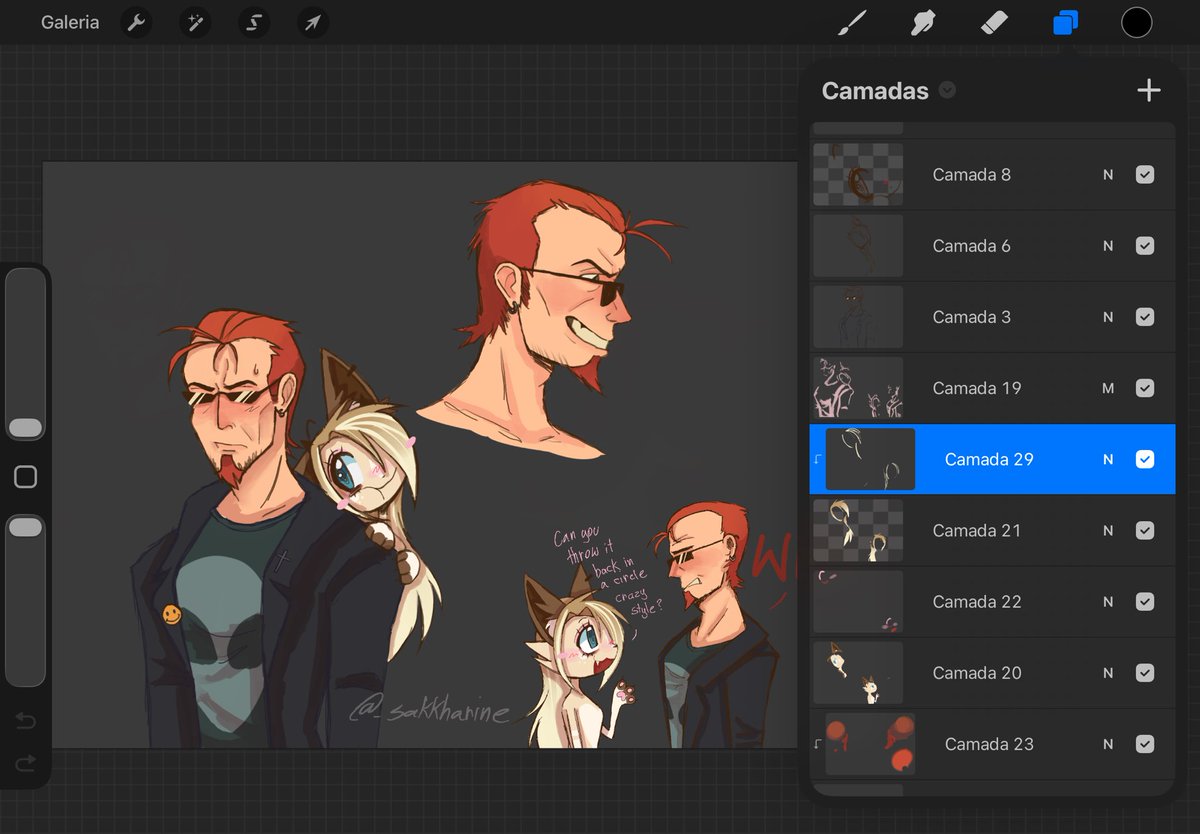Activate the Transform arrow tool
The width and height of the screenshot is (1200, 834).
(x=313, y=22)
